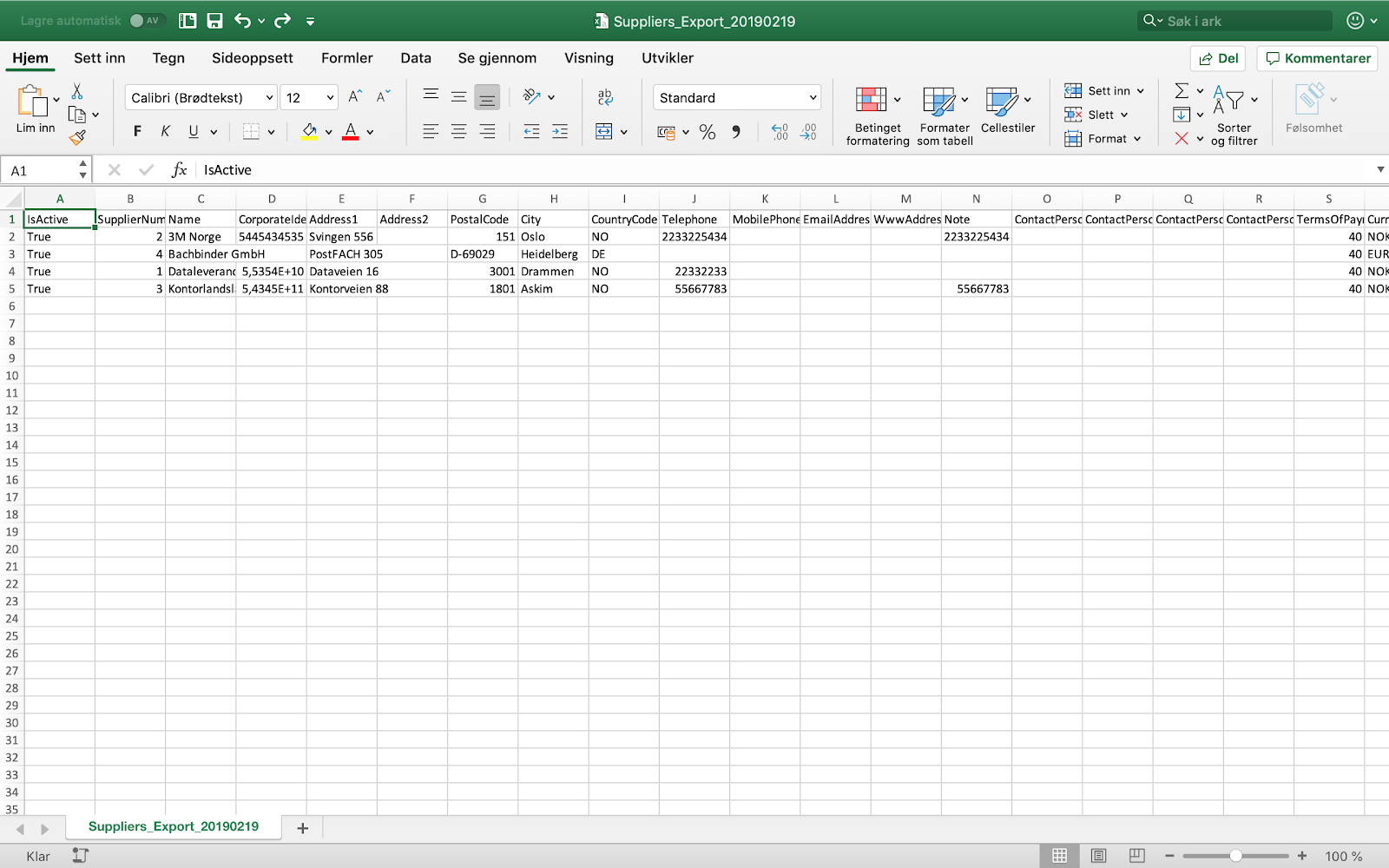Toggle bottom vertical alignment
Image resolution: width=1389 pixels, height=868 pixels.
487,97
